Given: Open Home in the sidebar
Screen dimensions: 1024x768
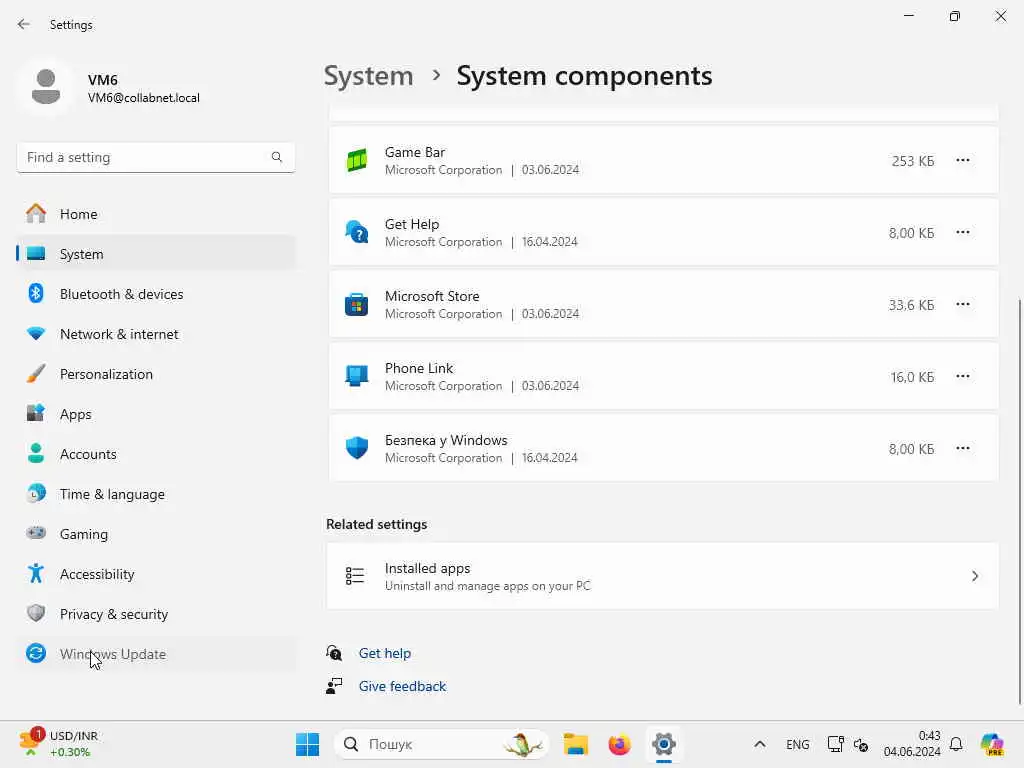Looking at the screenshot, I should 155,214.
